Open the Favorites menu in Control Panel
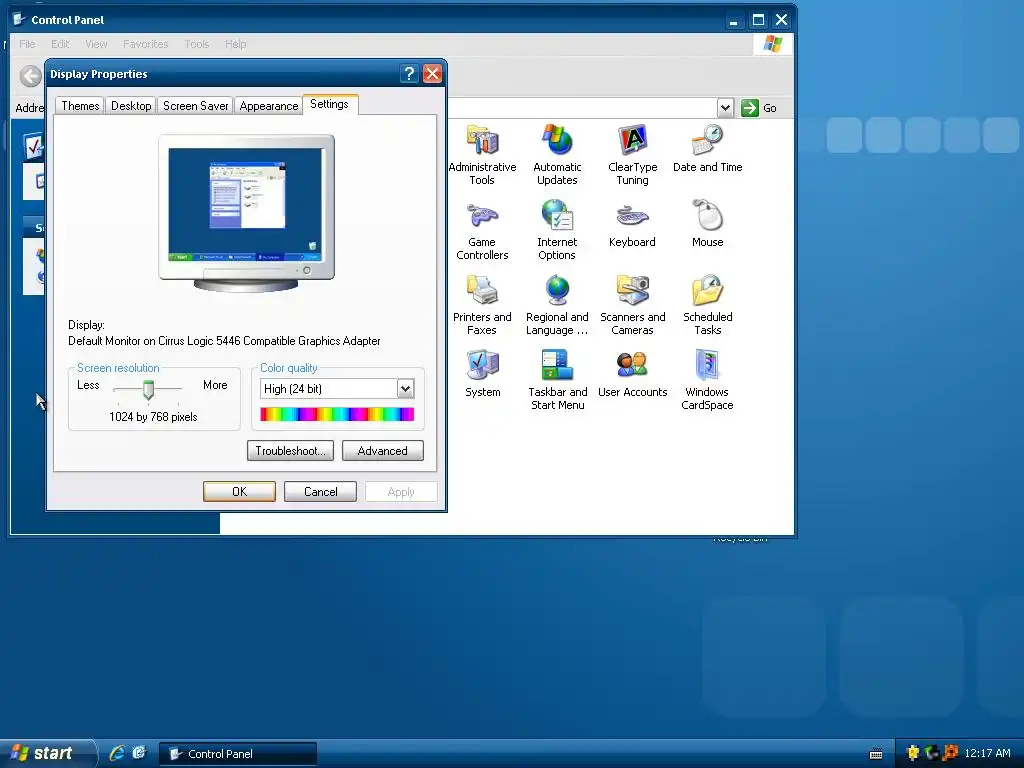Image resolution: width=1024 pixels, height=768 pixels. click(146, 44)
